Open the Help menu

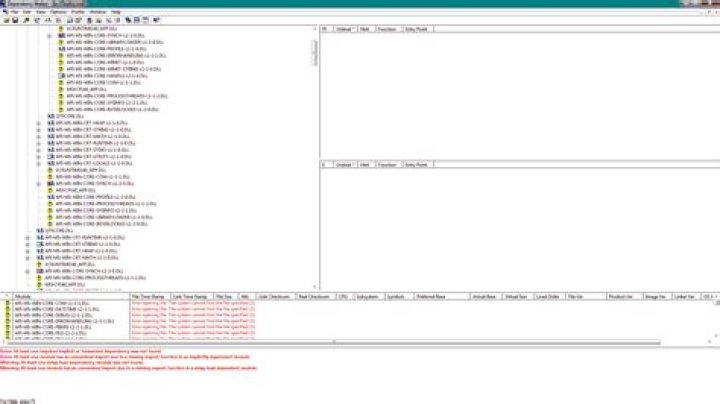116,12
